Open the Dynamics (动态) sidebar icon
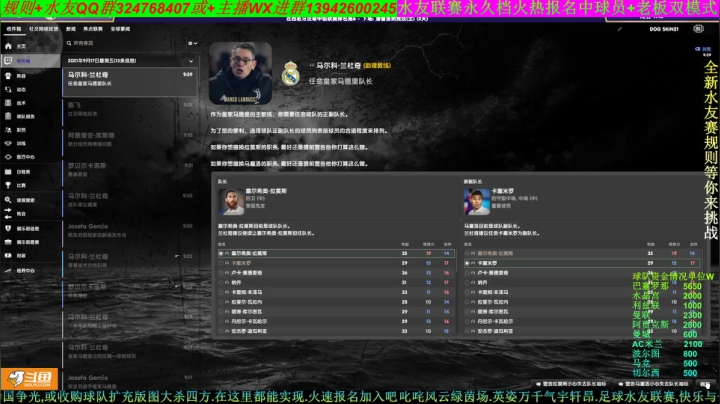The image size is (720, 404). coord(8,90)
